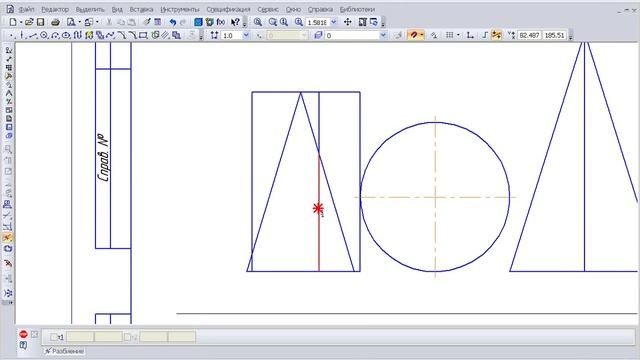Click the context help pointer icon
Screen dimensions: 640x360
point(235,22)
